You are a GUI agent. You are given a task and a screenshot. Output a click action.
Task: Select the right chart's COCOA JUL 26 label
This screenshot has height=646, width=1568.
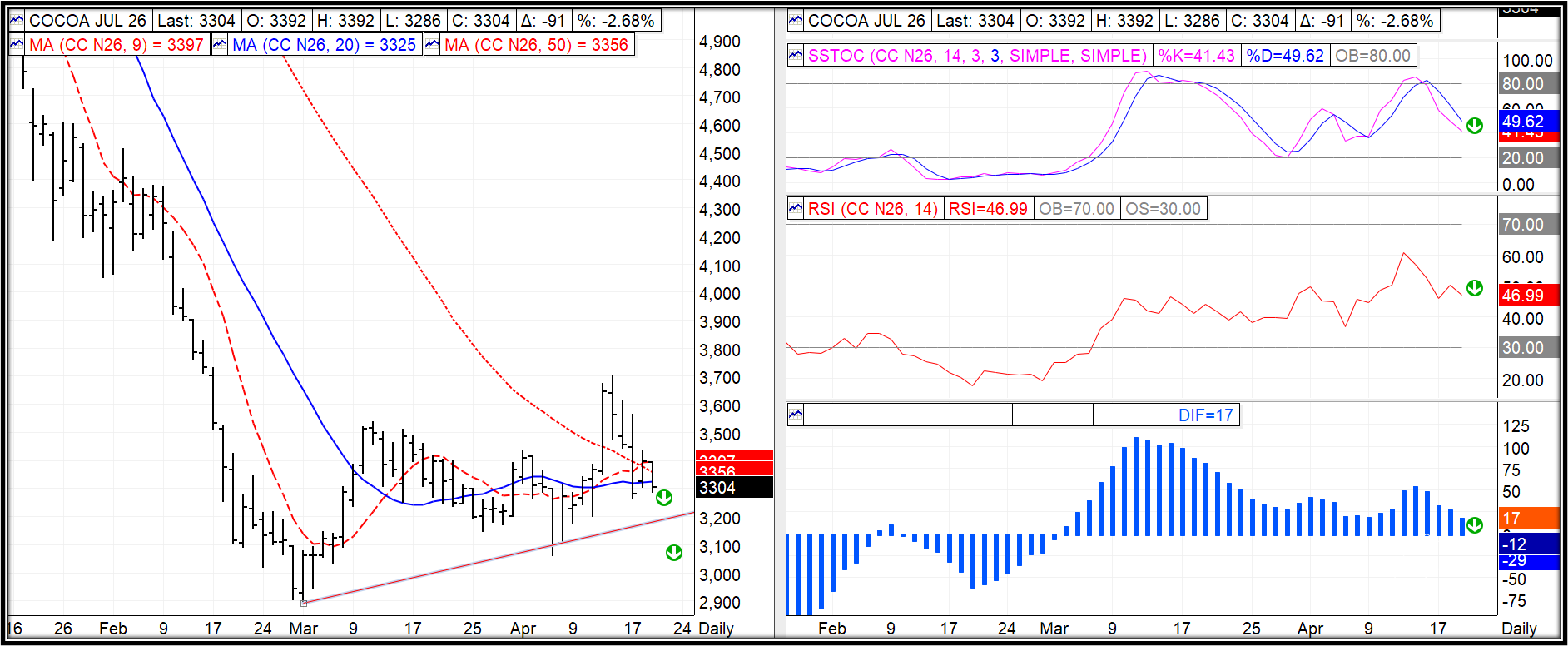coord(866,21)
